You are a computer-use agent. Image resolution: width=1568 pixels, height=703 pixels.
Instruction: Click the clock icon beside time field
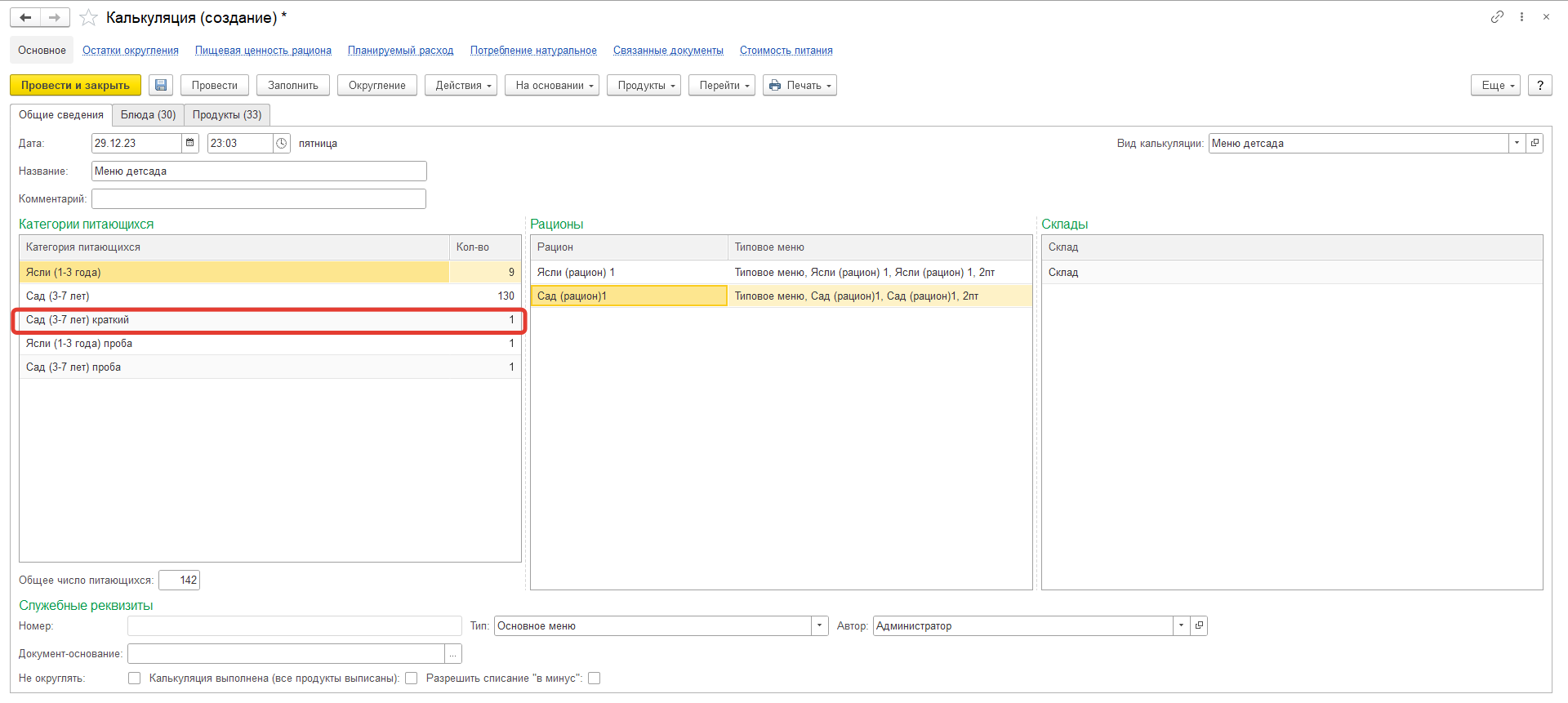click(x=282, y=143)
